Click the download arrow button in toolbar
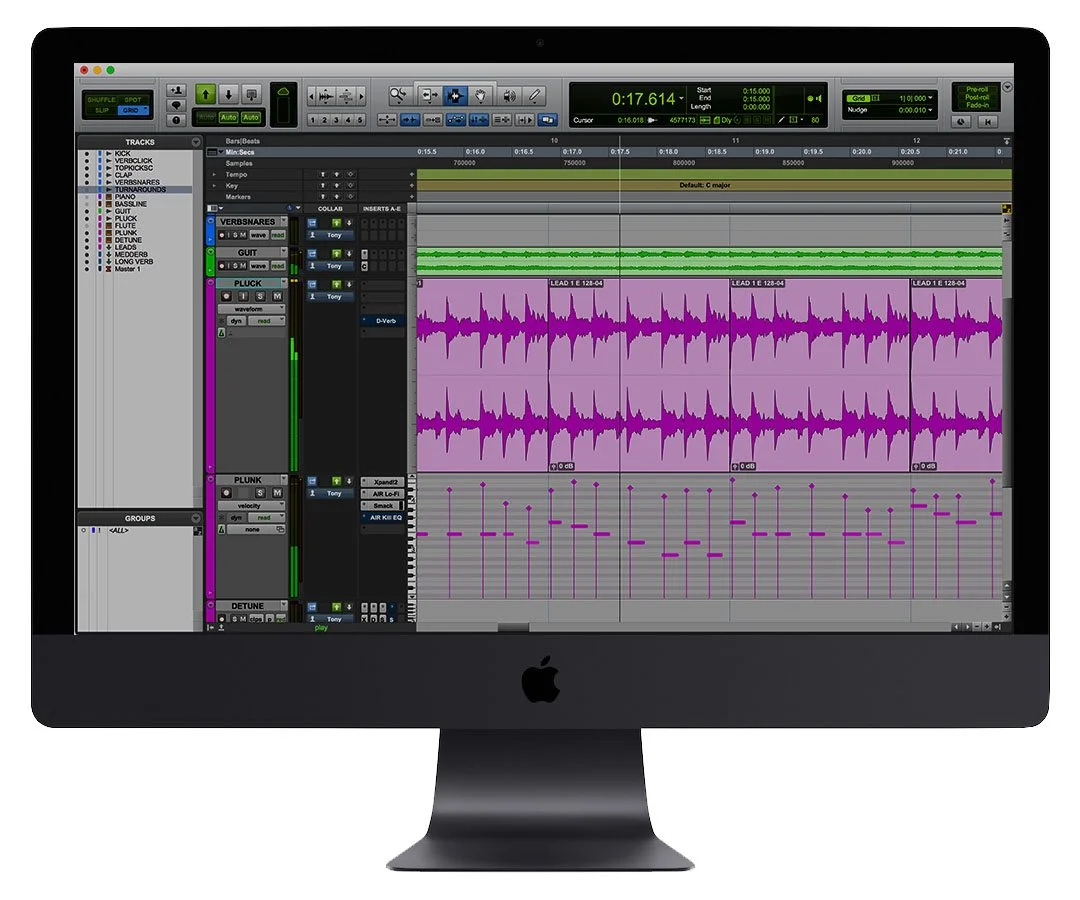This screenshot has width=1080, height=900. pyautogui.click(x=229, y=94)
